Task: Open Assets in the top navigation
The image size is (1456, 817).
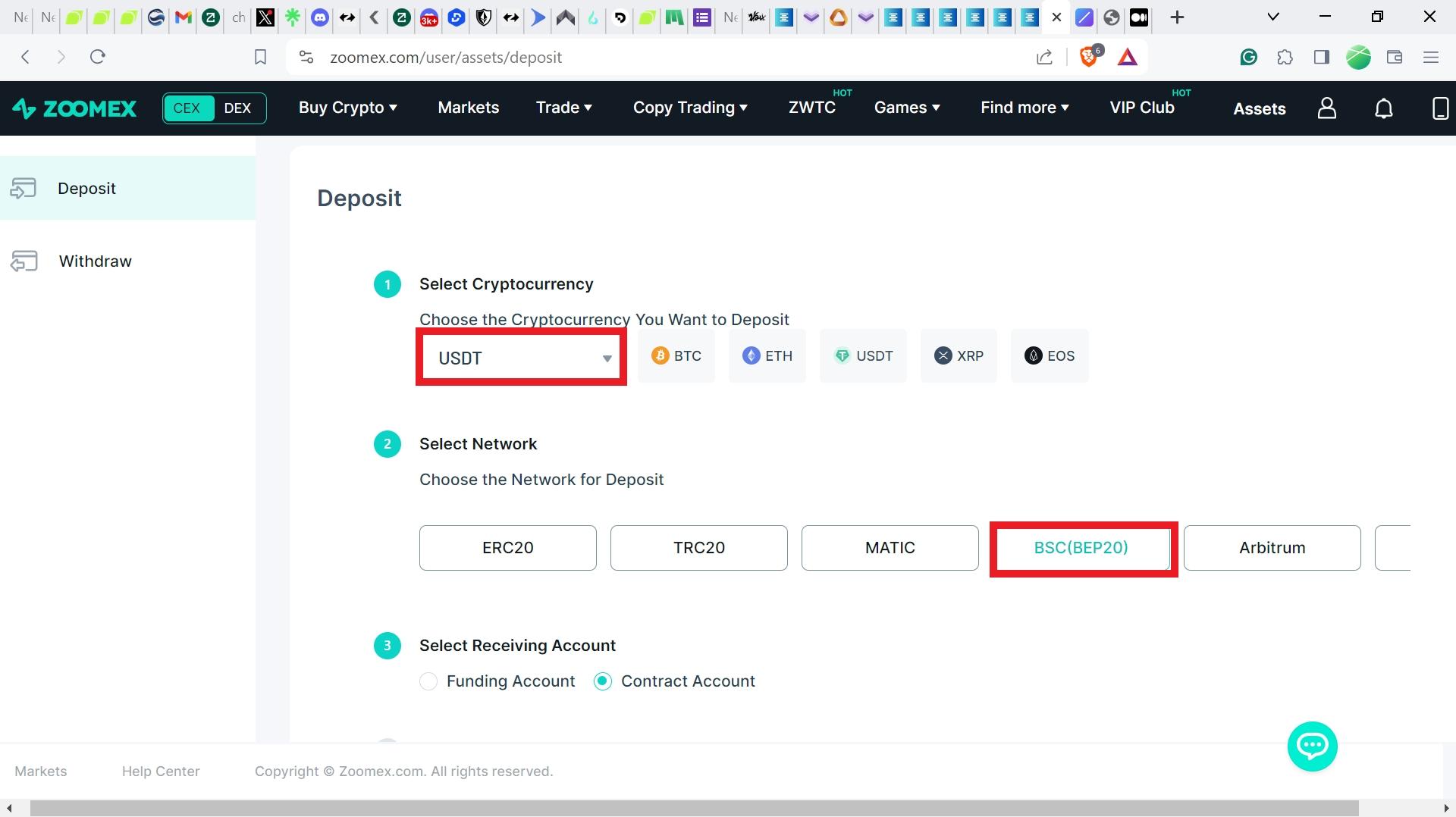Action: (x=1260, y=108)
